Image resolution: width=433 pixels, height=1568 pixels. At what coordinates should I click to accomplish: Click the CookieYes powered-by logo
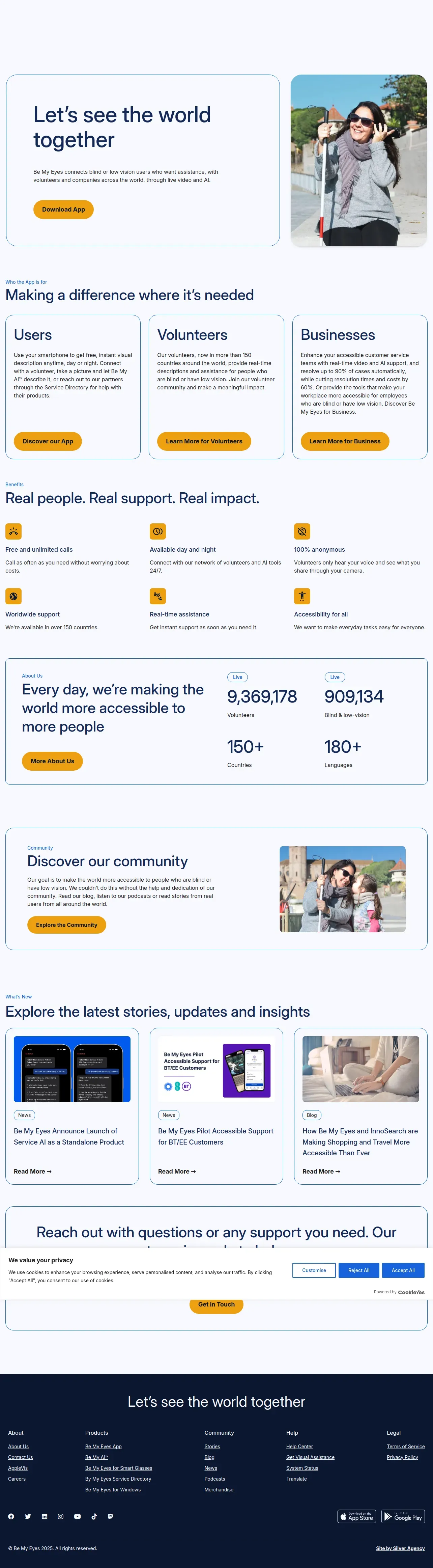(x=411, y=1292)
